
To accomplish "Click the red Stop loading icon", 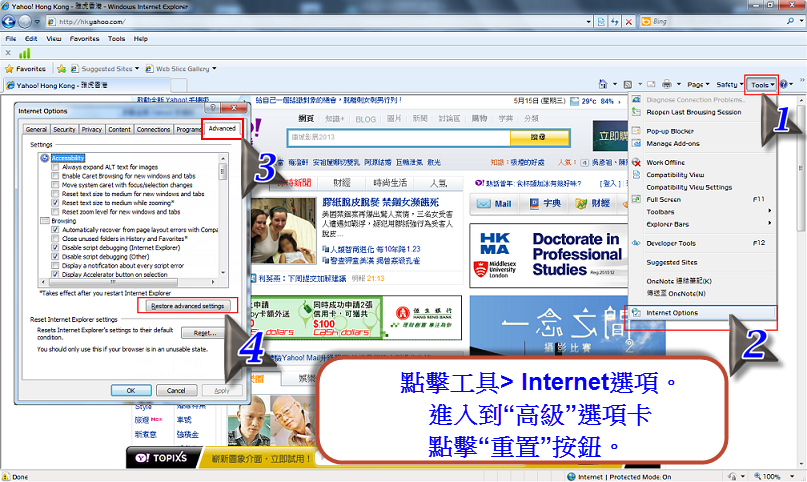I will (628, 22).
